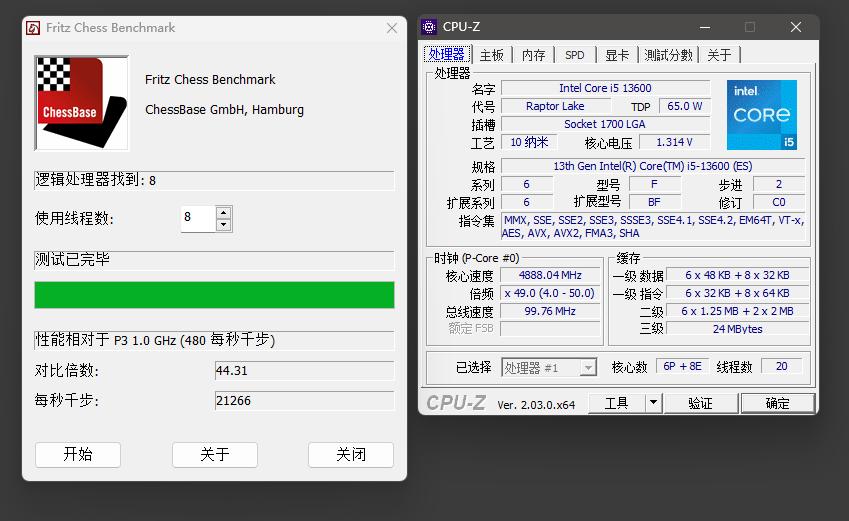Close the Fritz Chess Benchmark window
Screen dimensions: 849x521
(x=392, y=28)
